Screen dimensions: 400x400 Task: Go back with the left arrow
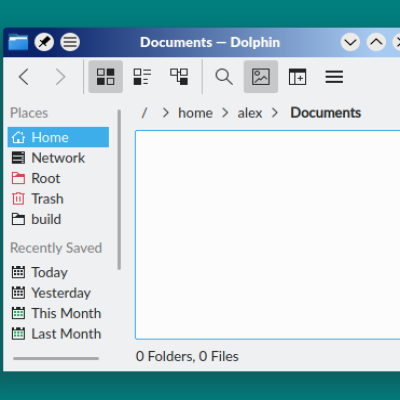pos(24,77)
